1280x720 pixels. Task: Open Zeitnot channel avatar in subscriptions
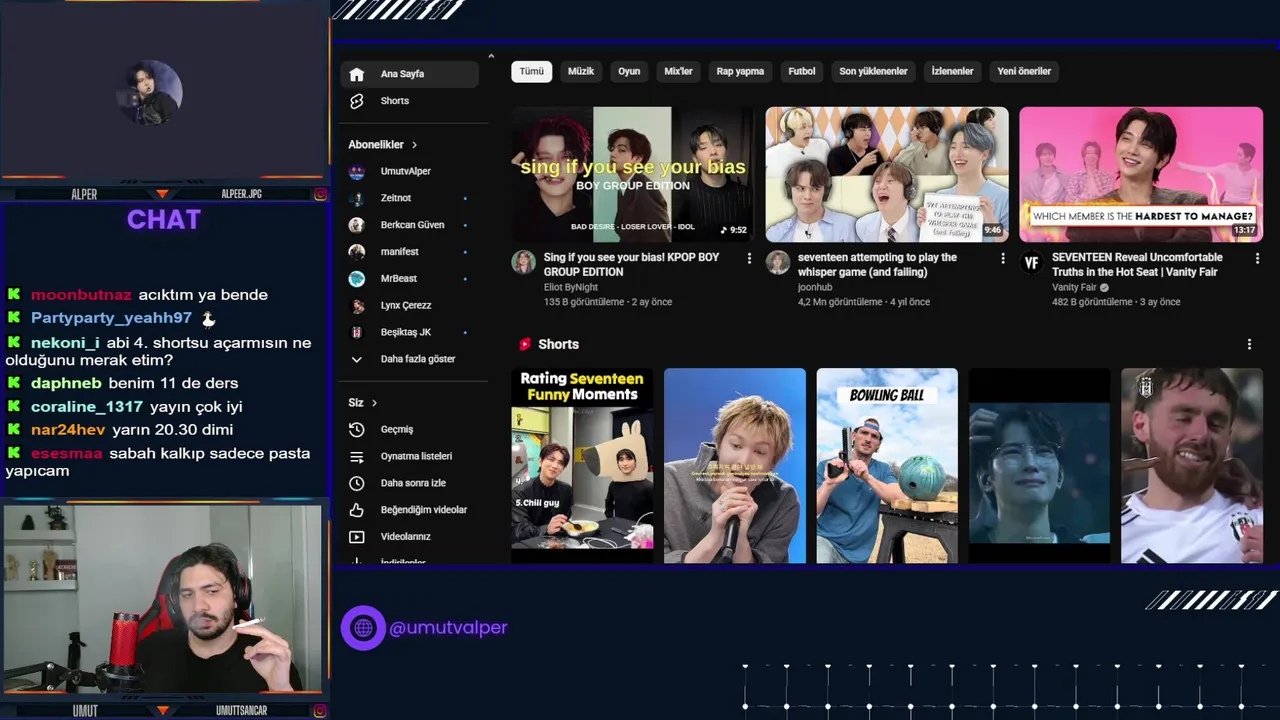tap(357, 198)
